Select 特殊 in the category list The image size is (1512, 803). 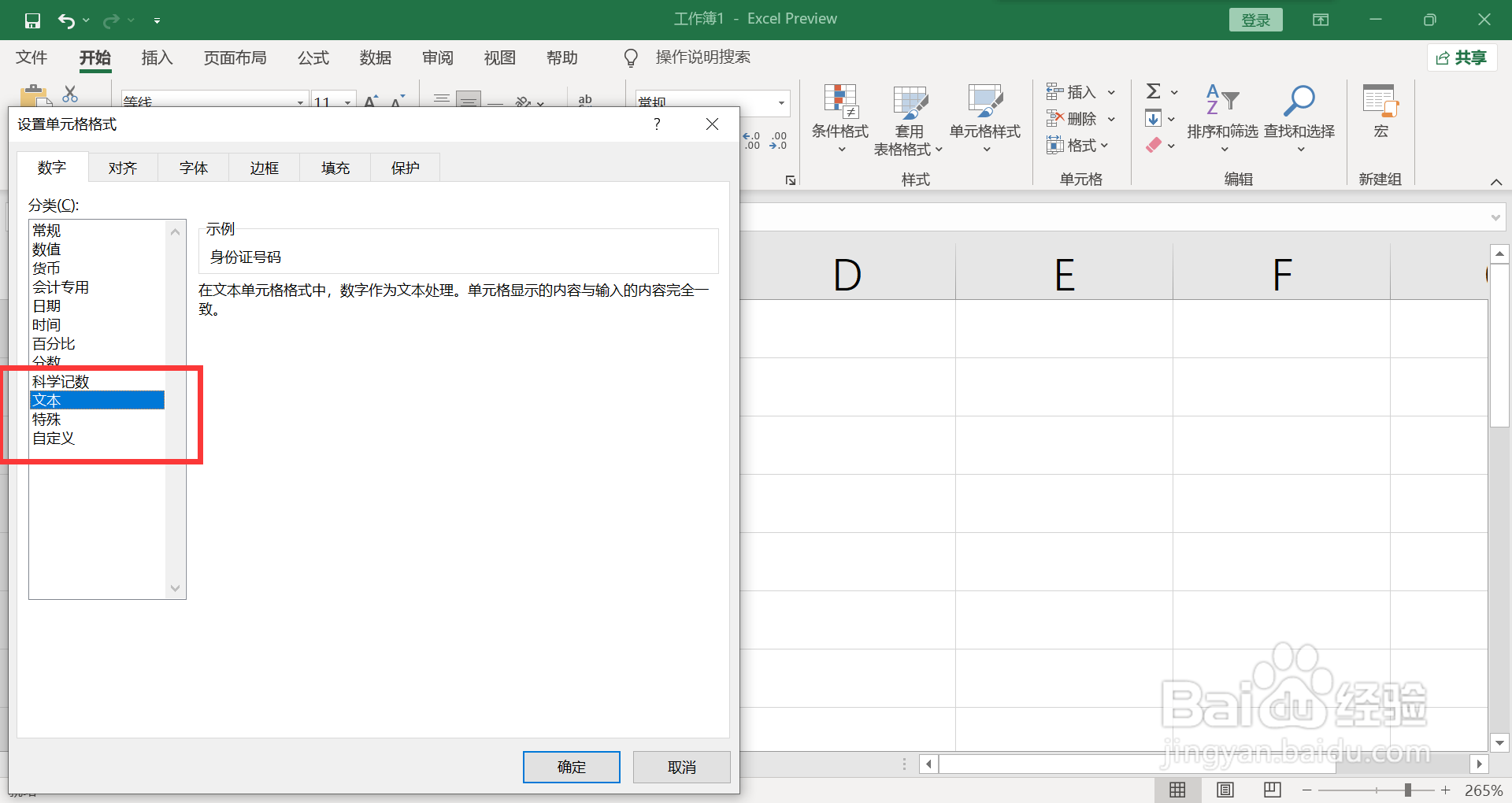pos(47,419)
